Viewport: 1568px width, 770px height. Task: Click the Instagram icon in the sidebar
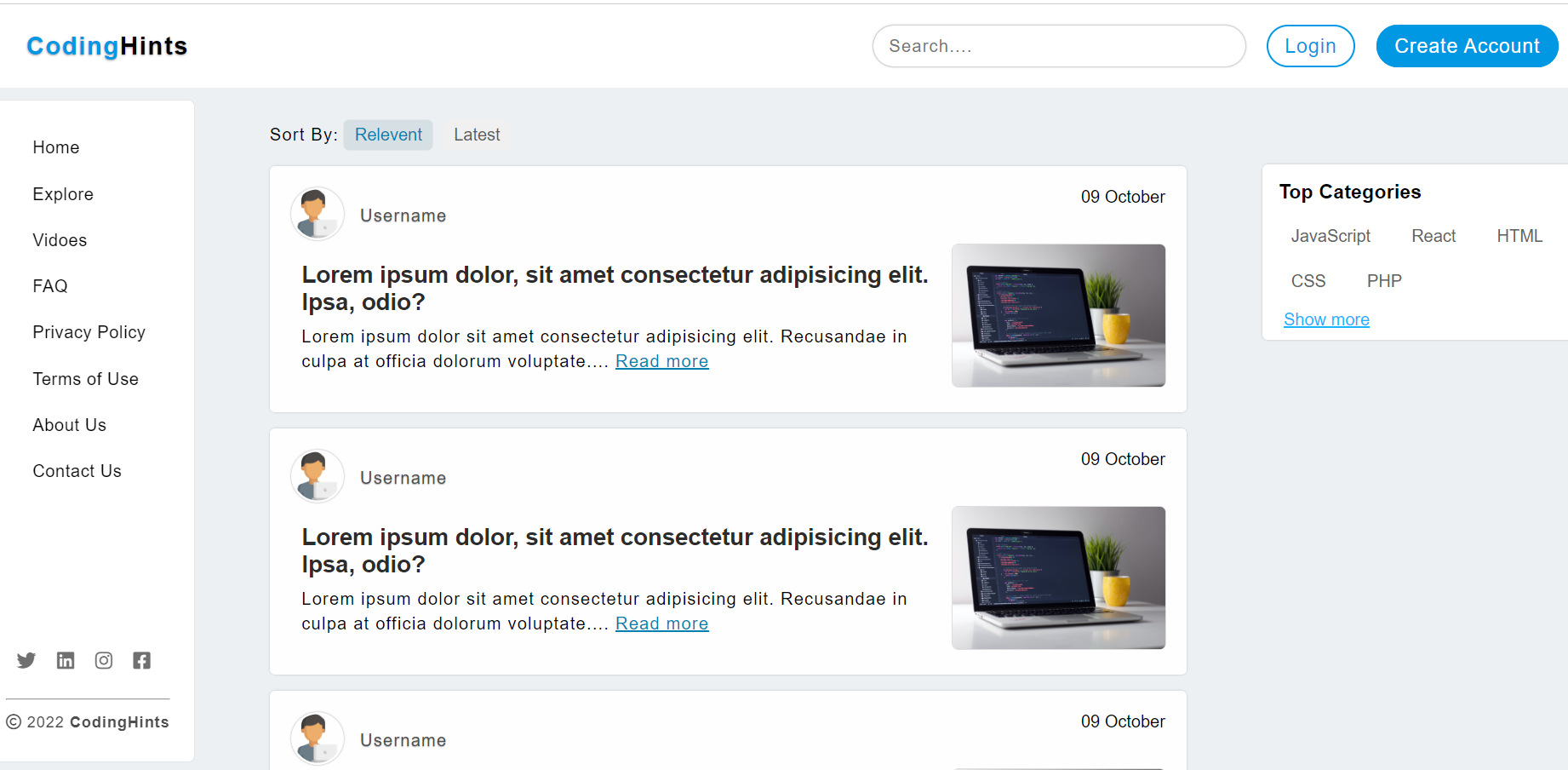104,660
